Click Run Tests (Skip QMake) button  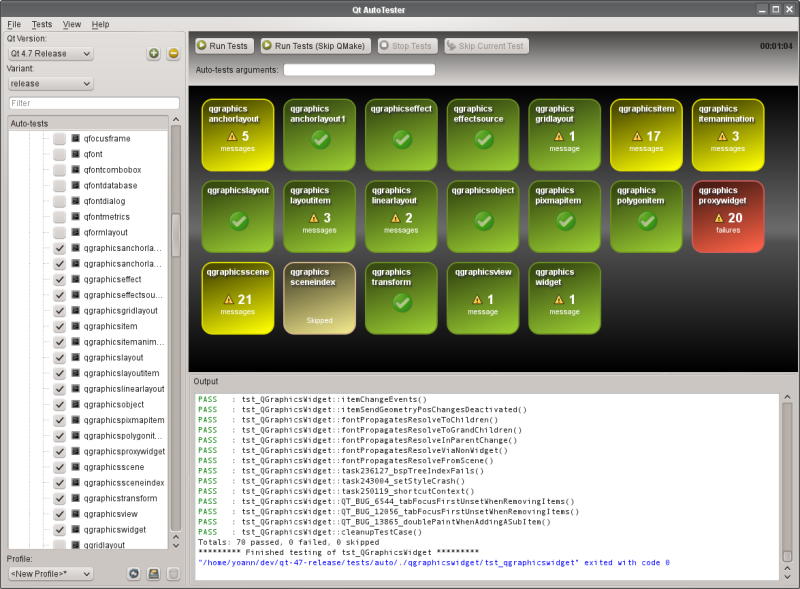pos(315,46)
